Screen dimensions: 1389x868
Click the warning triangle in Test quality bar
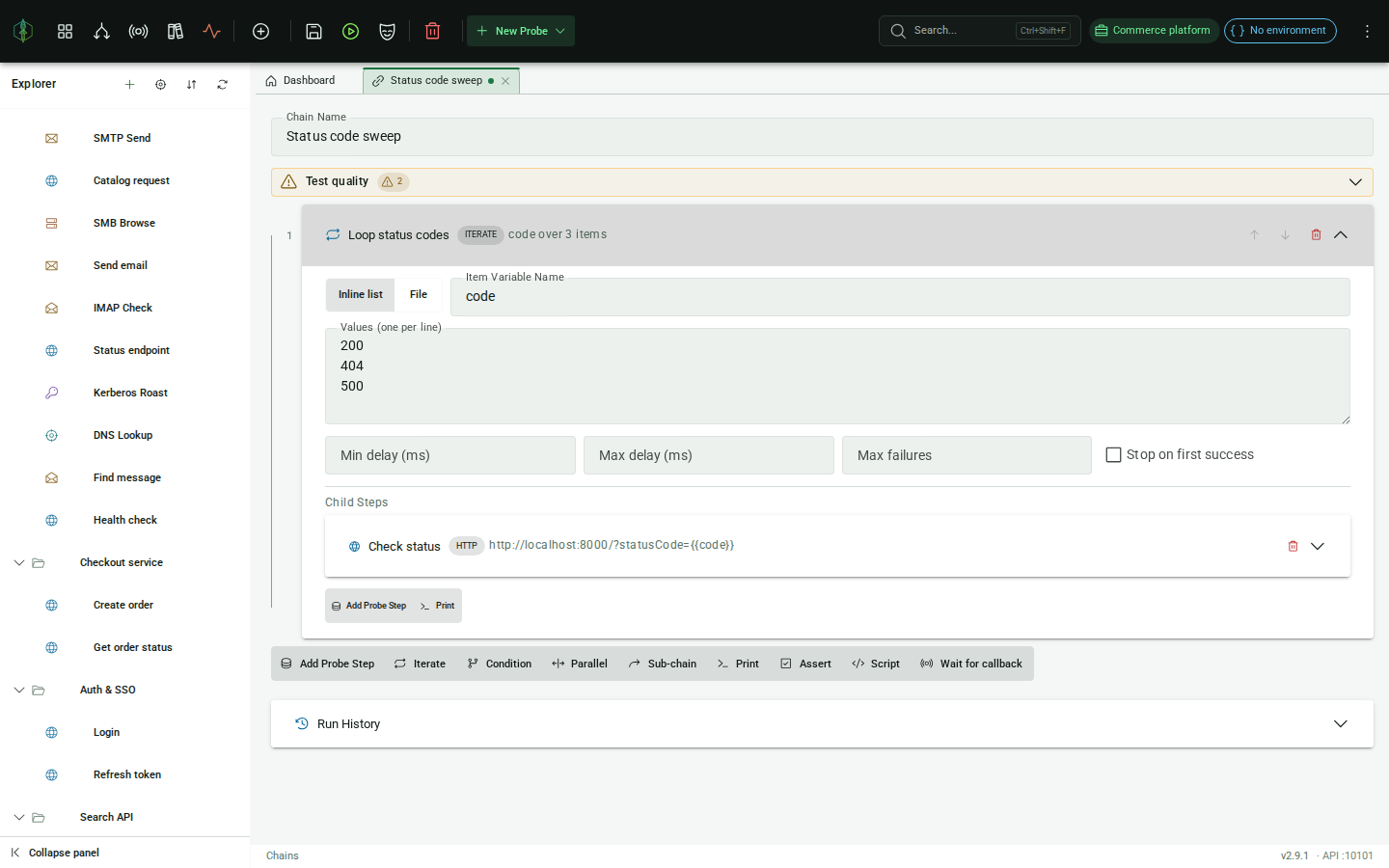pos(288,181)
